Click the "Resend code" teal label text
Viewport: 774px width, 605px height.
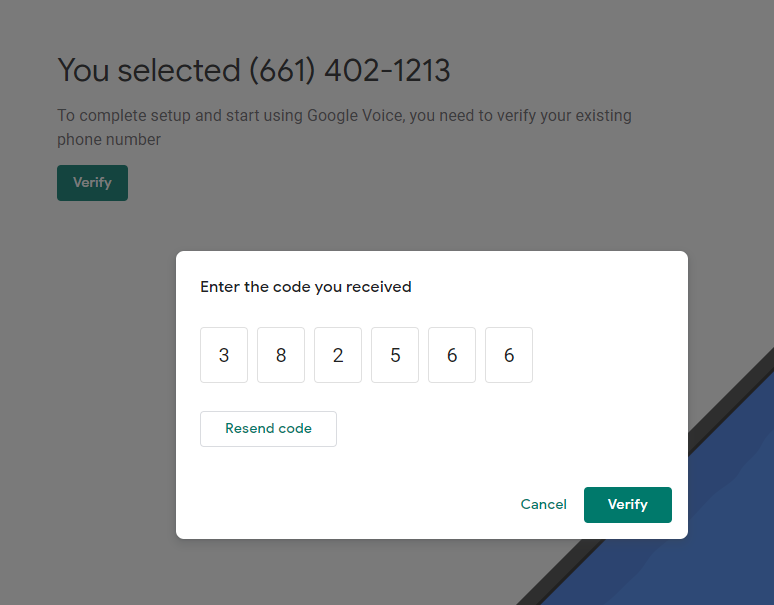point(269,428)
